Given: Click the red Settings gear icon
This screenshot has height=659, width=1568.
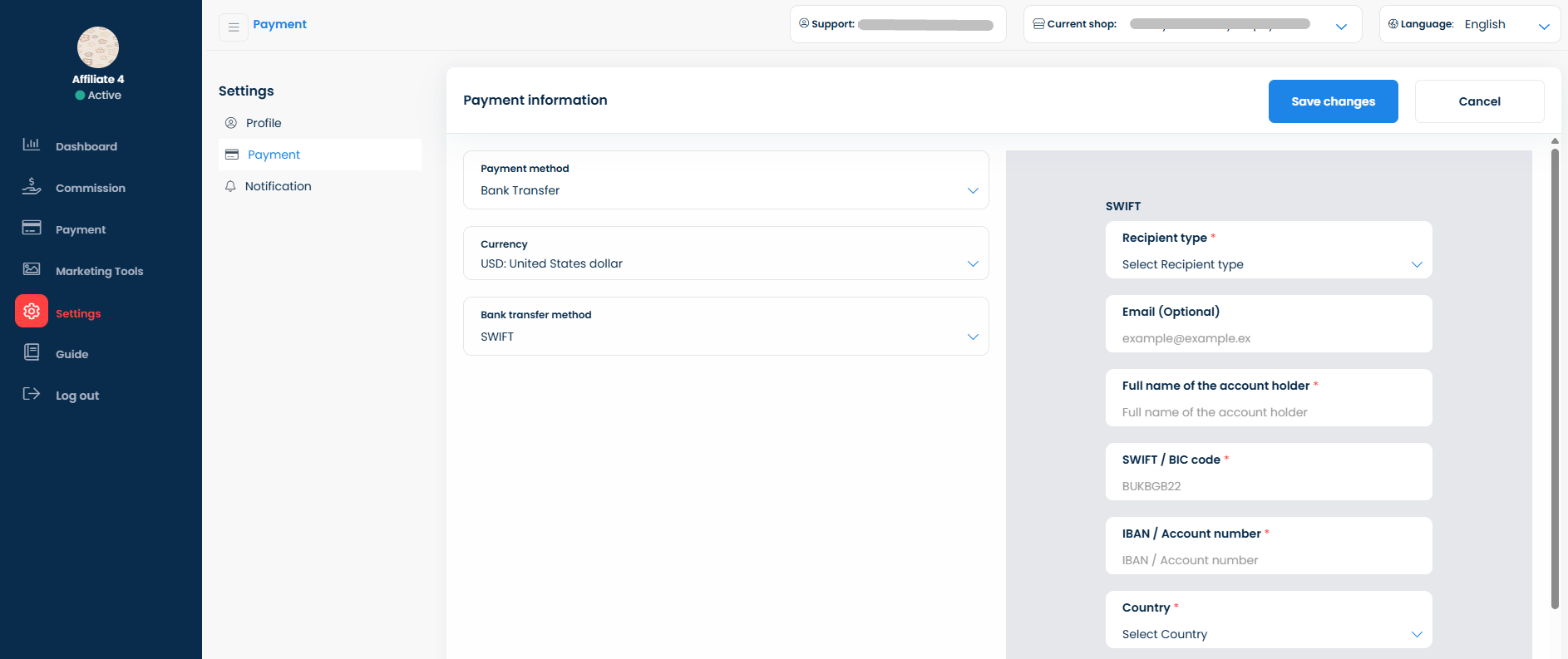Looking at the screenshot, I should pos(32,312).
